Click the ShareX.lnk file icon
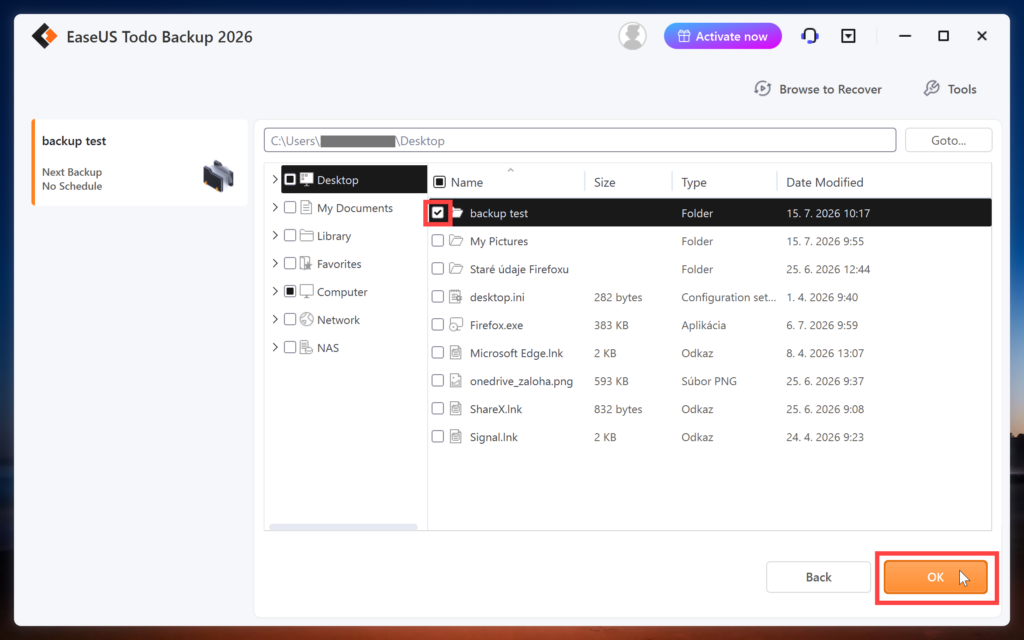This screenshot has height=640, width=1024. (456, 409)
